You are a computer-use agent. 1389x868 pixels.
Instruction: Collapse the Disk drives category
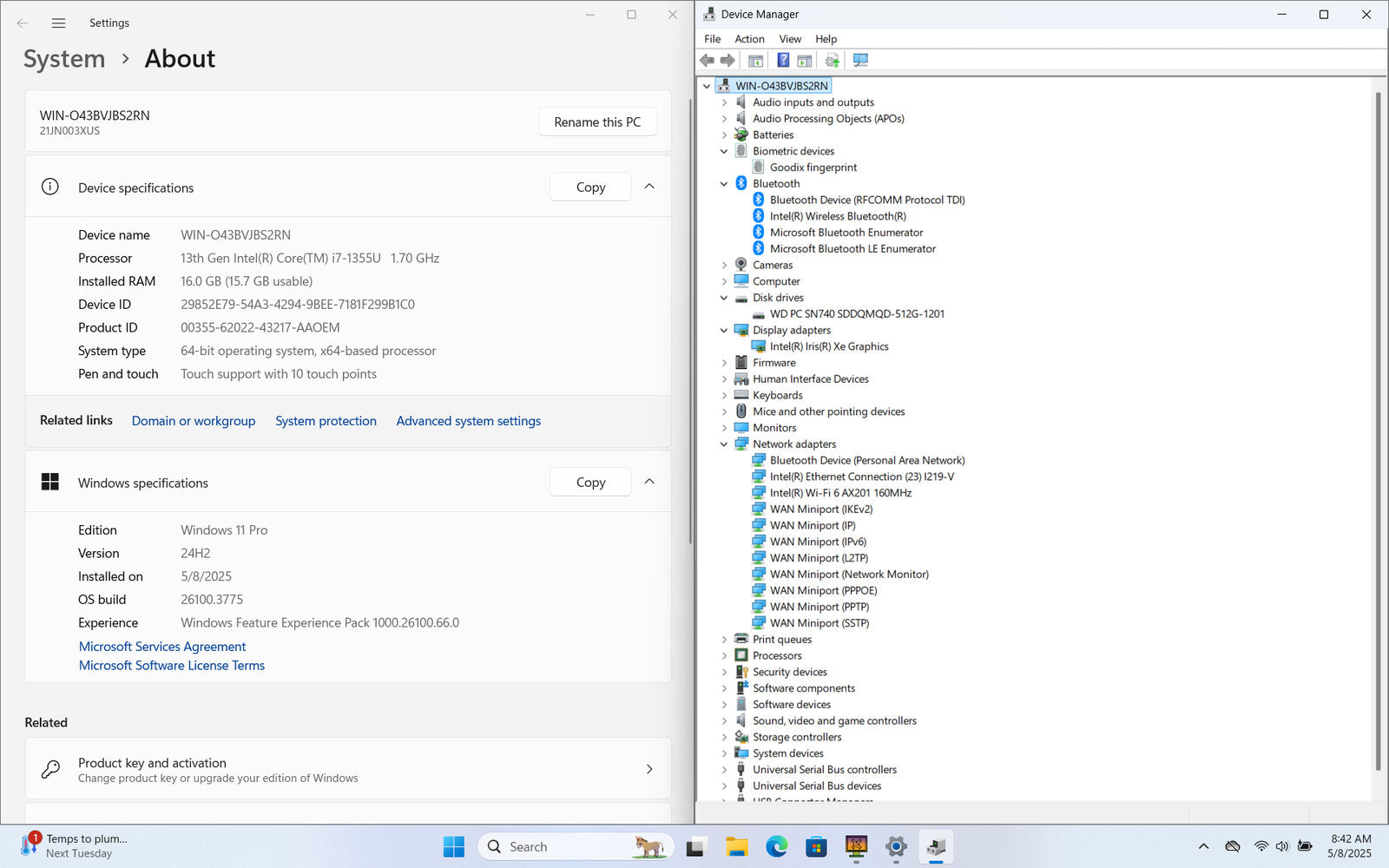coord(724,298)
